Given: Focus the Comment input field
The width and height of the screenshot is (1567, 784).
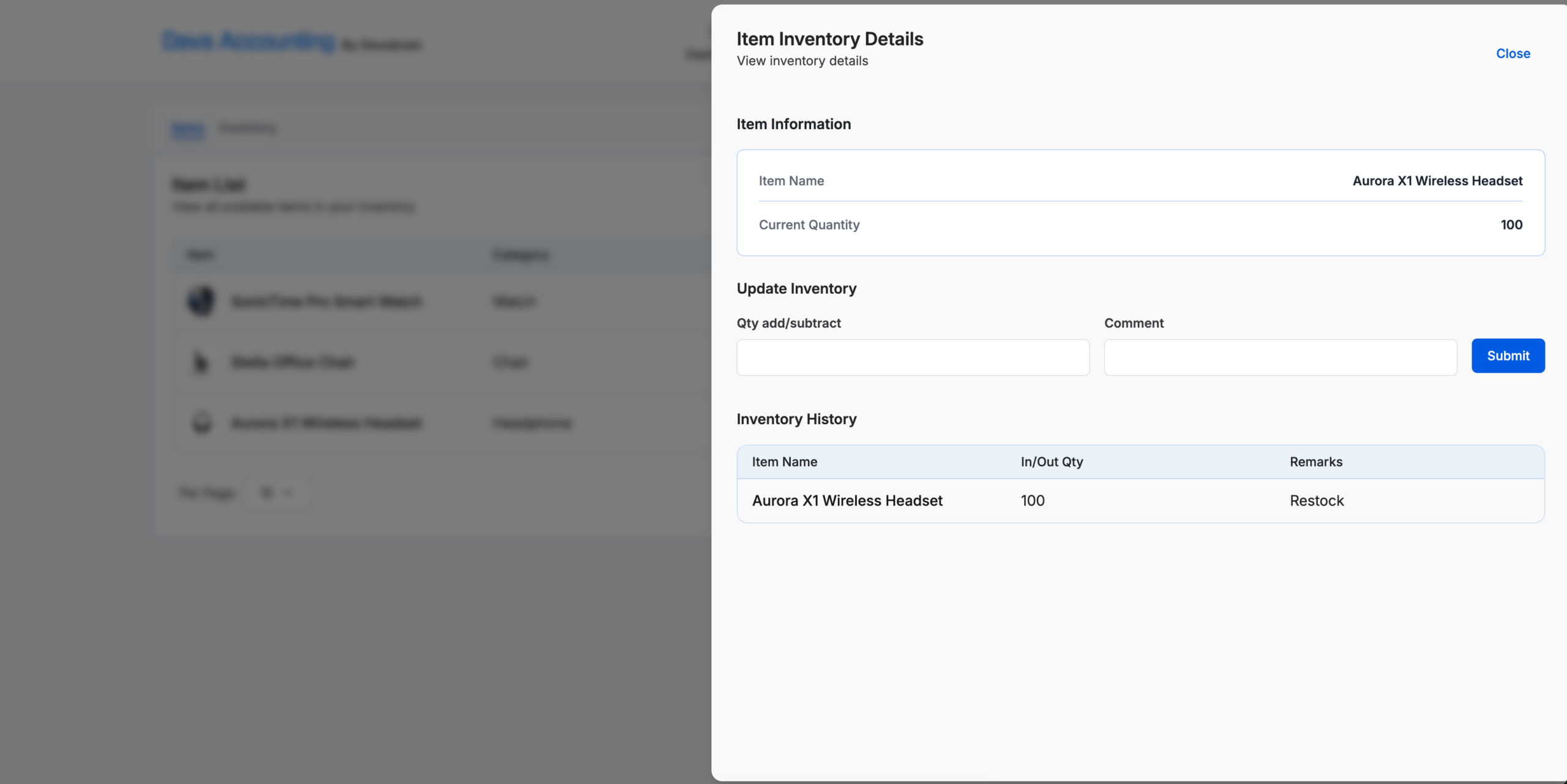Looking at the screenshot, I should pos(1280,357).
